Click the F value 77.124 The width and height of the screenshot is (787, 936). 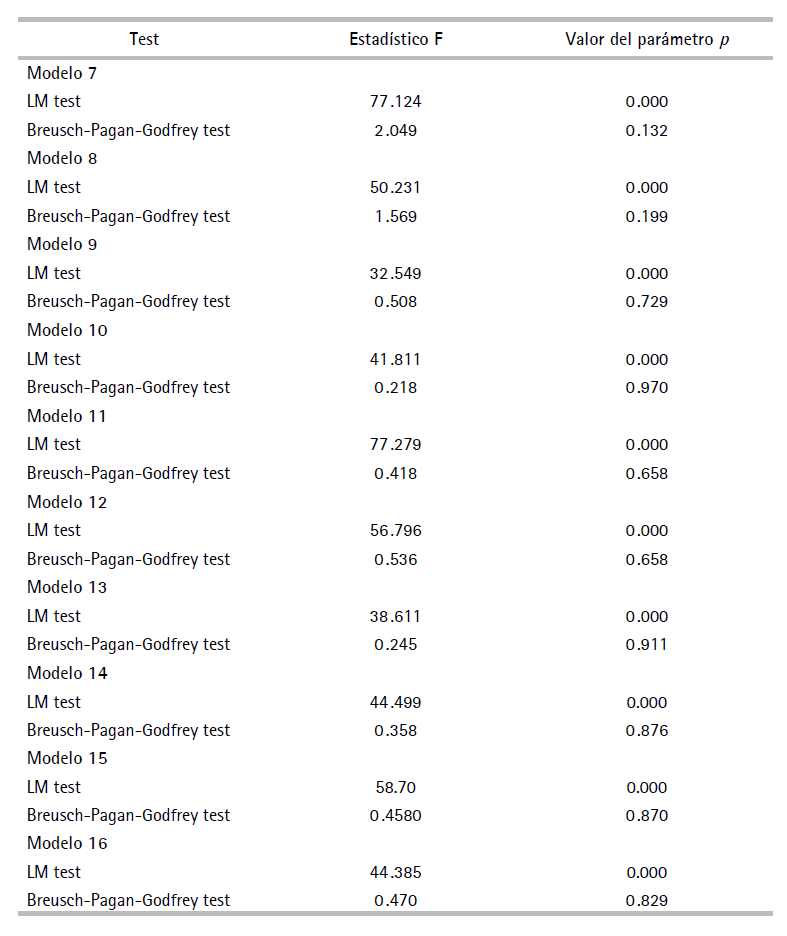396,102
